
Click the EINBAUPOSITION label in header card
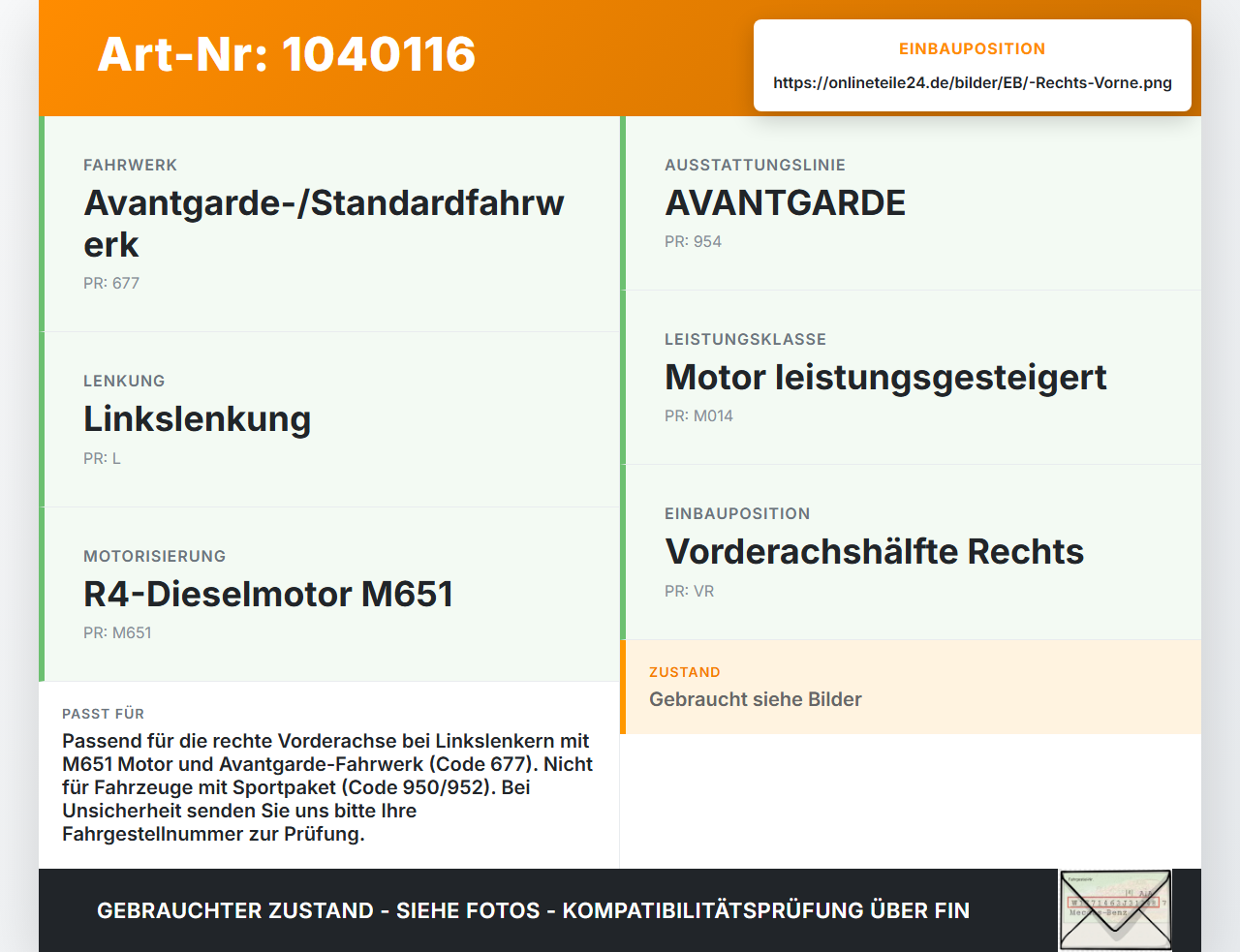tap(972, 48)
